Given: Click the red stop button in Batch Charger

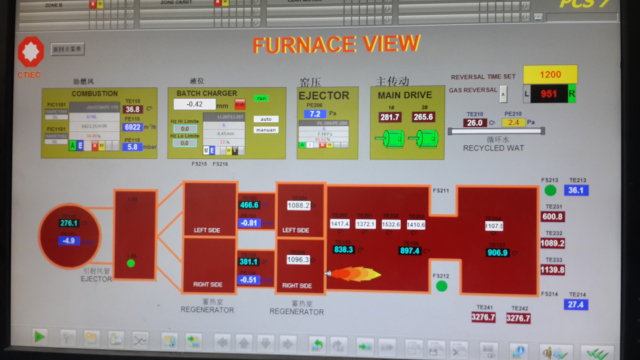Looking at the screenshot, I should pyautogui.click(x=240, y=104).
